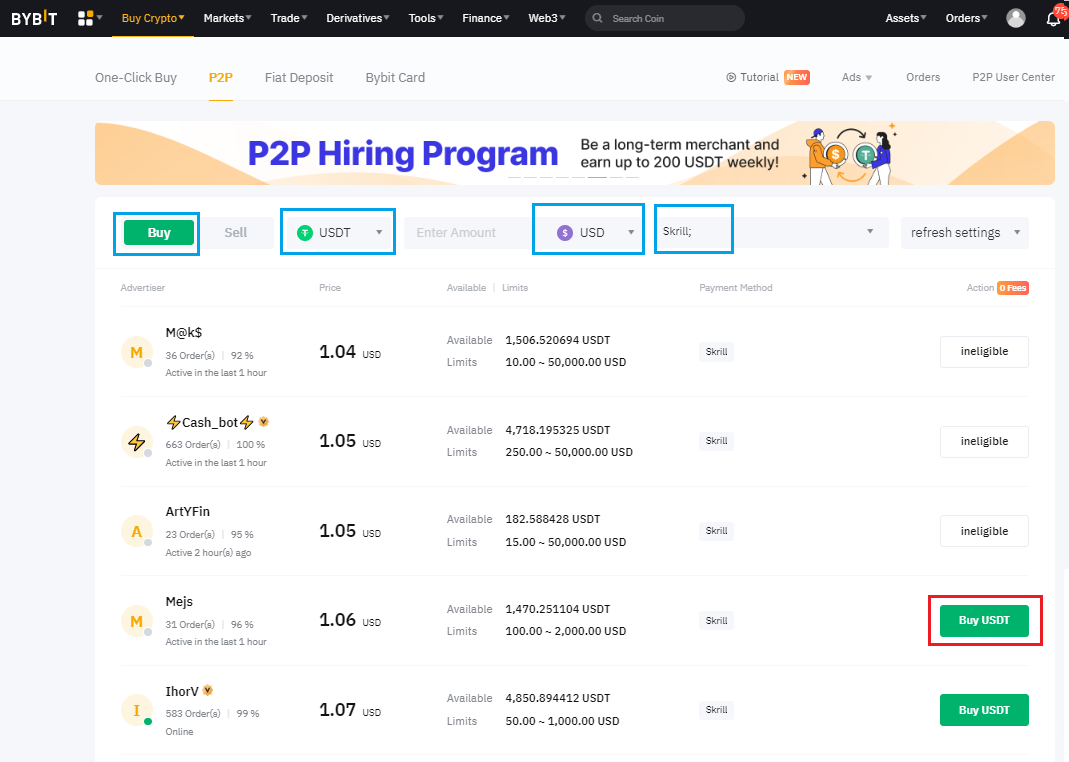The height and width of the screenshot is (762, 1069).
Task: Open advertiser Mejs profile name
Action: [x=179, y=602]
